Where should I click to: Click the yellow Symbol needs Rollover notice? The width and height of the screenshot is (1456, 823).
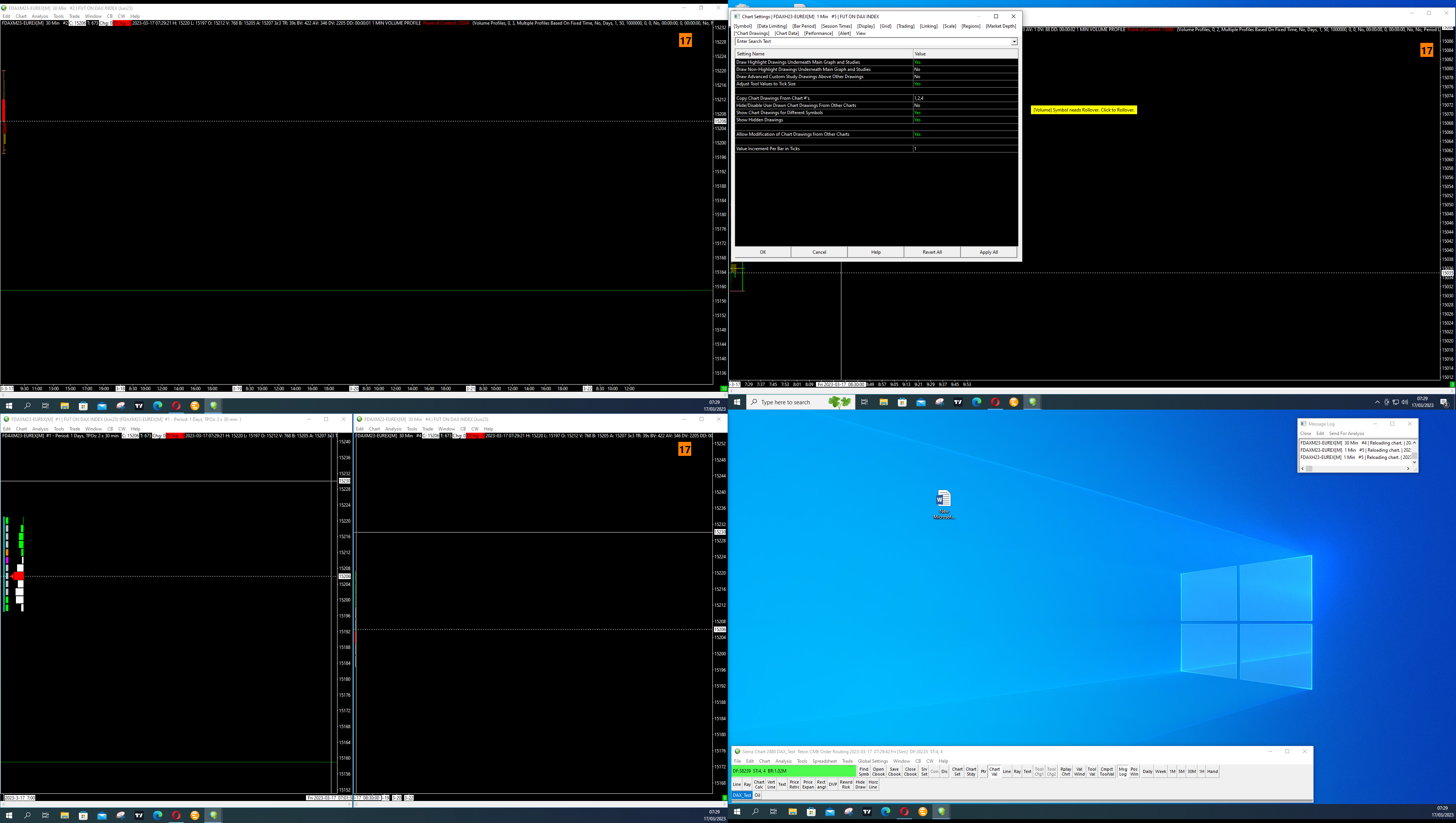coord(1084,110)
